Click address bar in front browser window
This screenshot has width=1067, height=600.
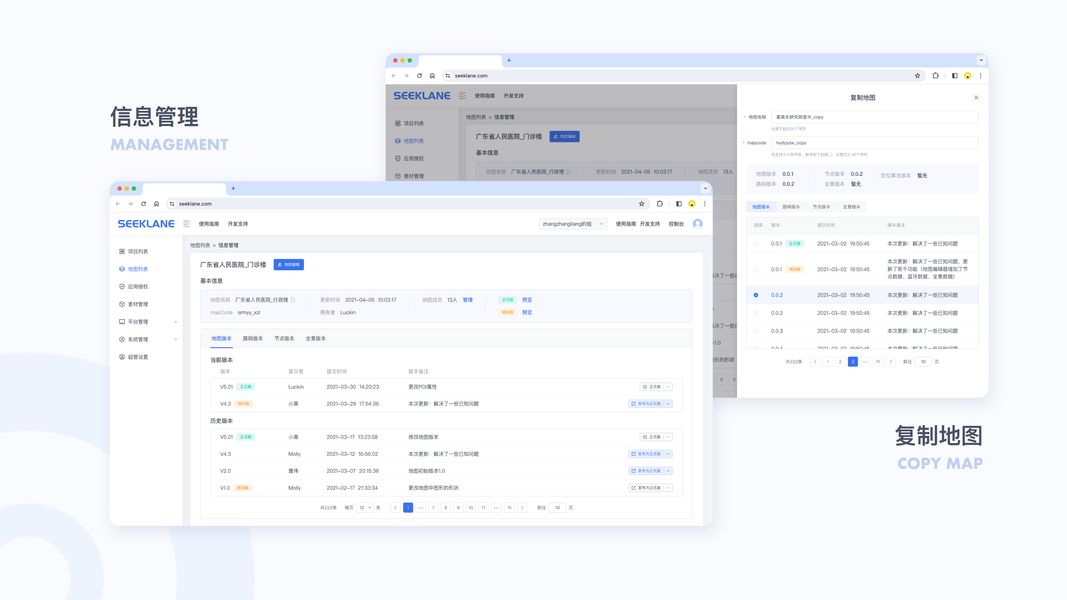[407, 203]
